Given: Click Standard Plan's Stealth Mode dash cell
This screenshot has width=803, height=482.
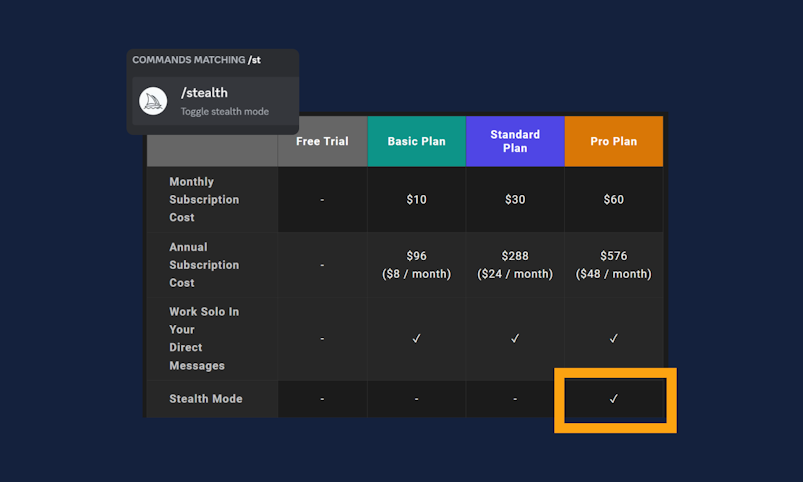Looking at the screenshot, I should pyautogui.click(x=515, y=399).
